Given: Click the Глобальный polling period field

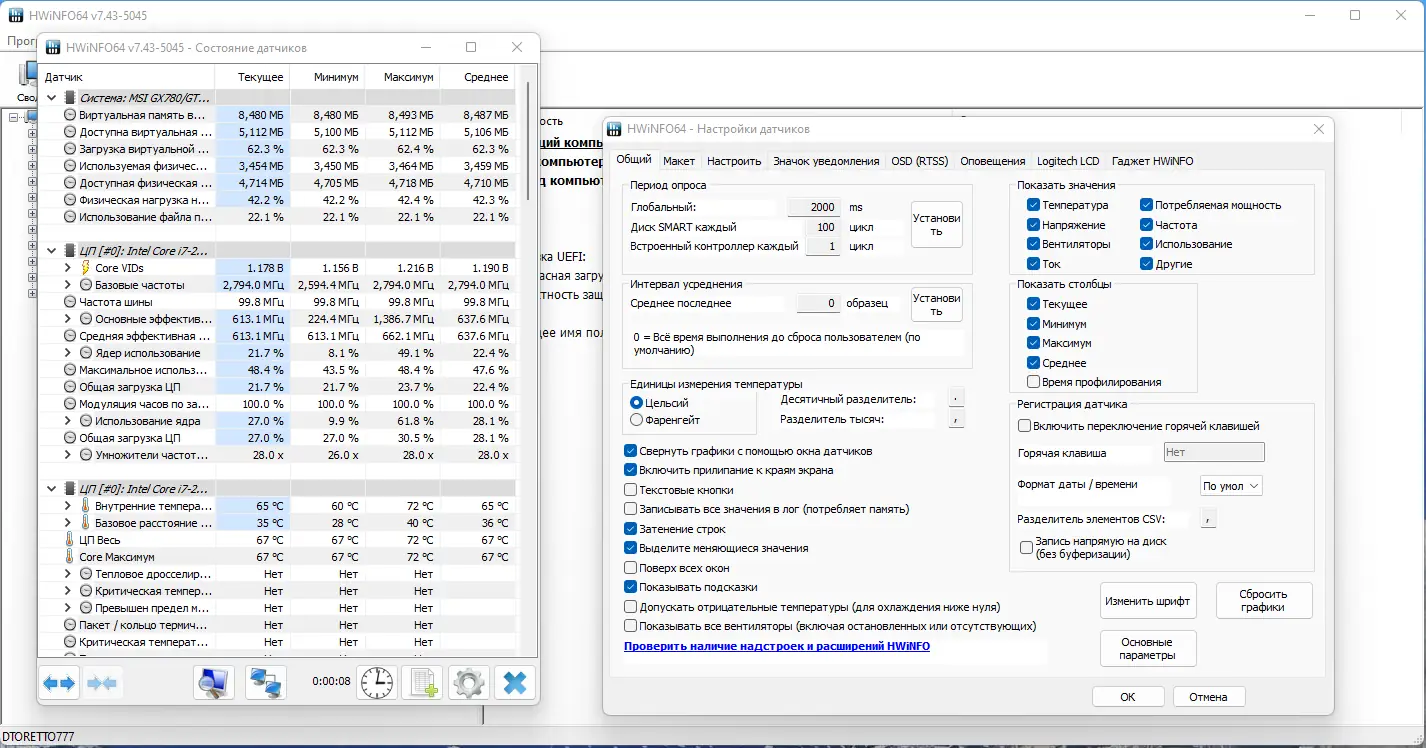Looking at the screenshot, I should point(813,207).
